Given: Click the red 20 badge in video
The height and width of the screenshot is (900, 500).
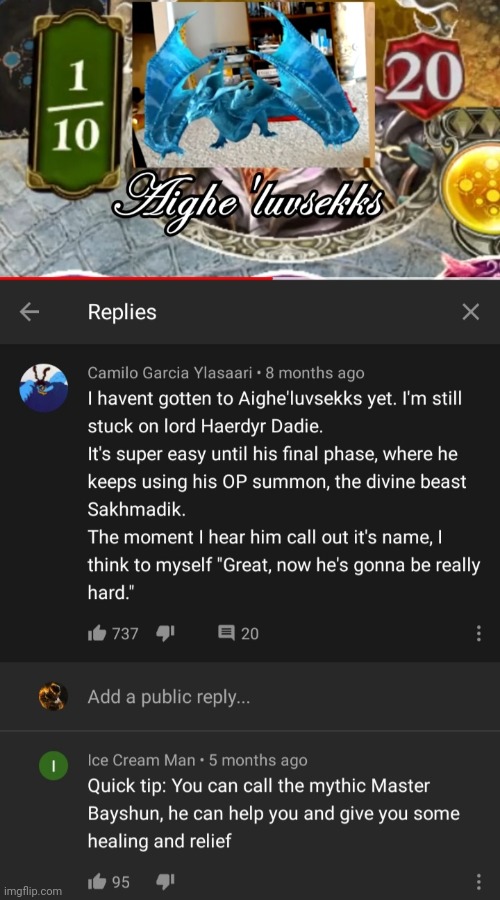Looking at the screenshot, I should pyautogui.click(x=424, y=75).
